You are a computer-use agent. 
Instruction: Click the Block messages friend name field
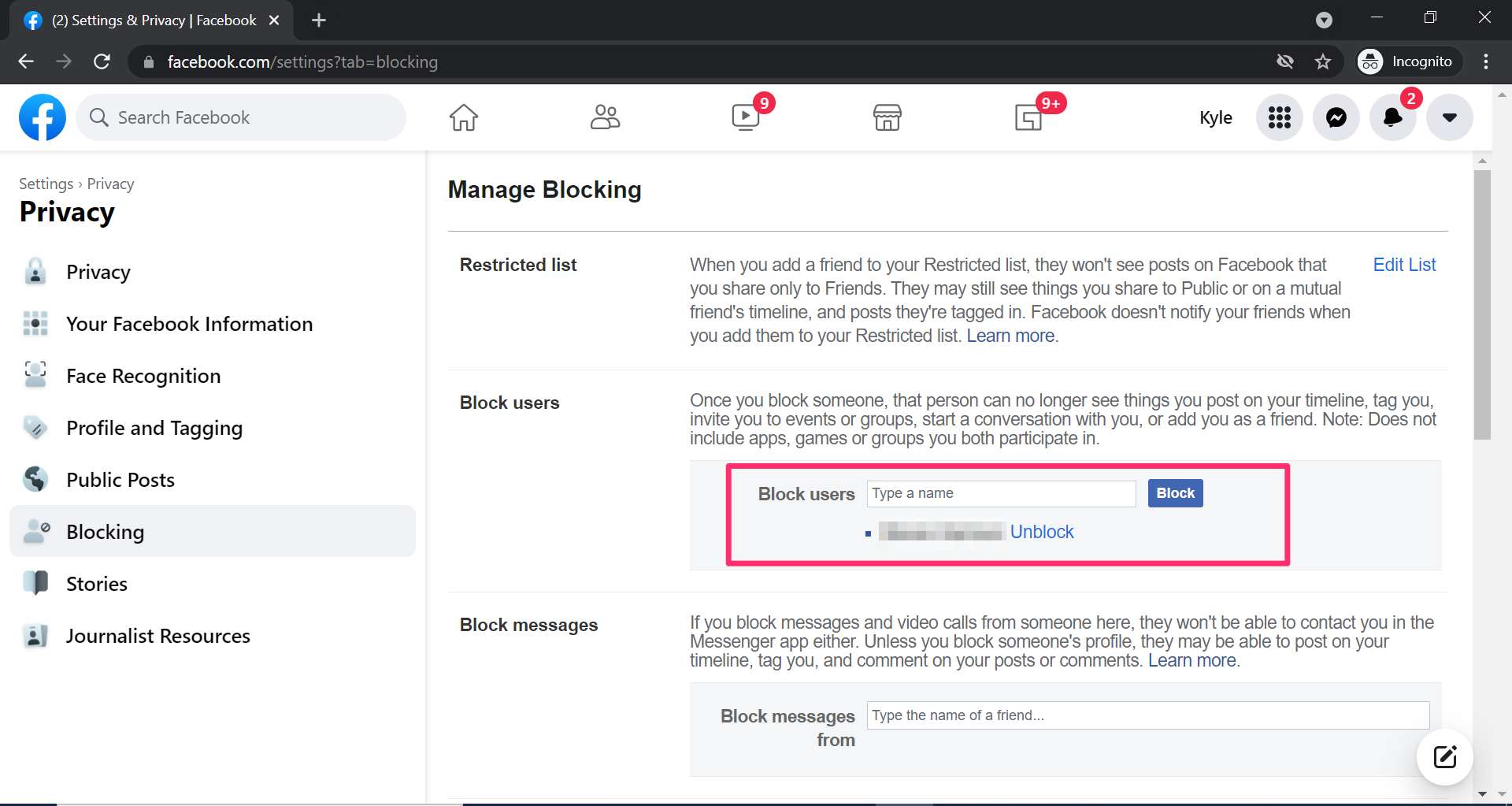(x=1148, y=715)
